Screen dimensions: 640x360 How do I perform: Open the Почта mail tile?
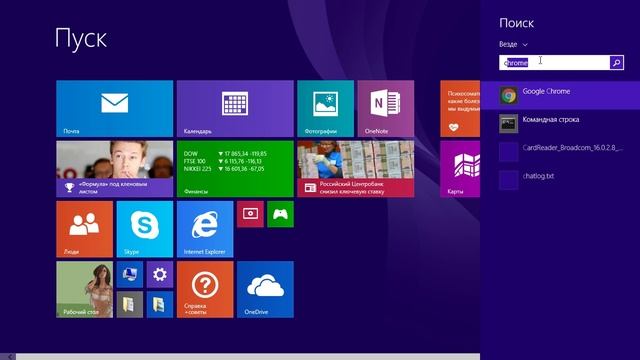114,109
